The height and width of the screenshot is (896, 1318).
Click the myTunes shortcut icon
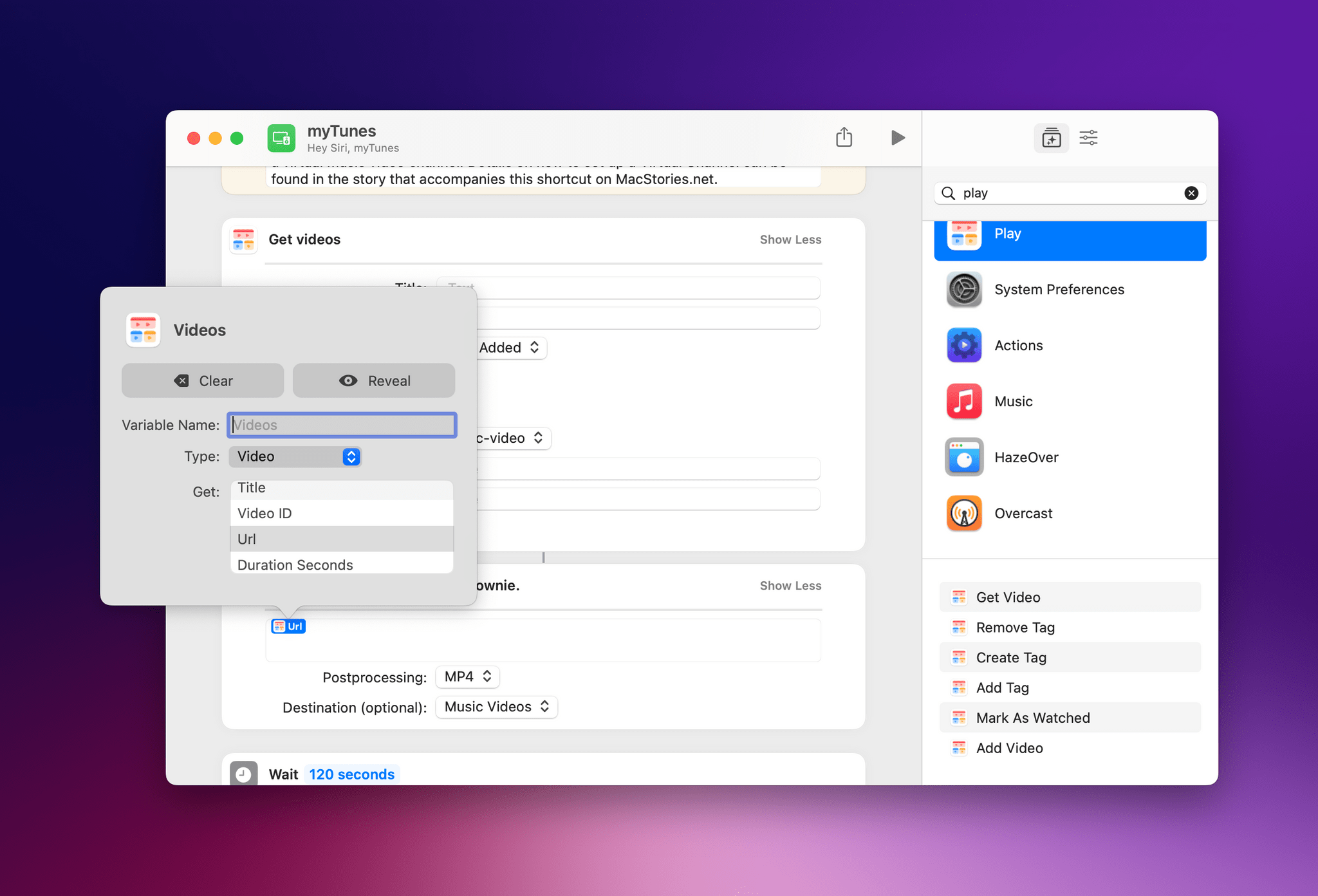tap(282, 138)
